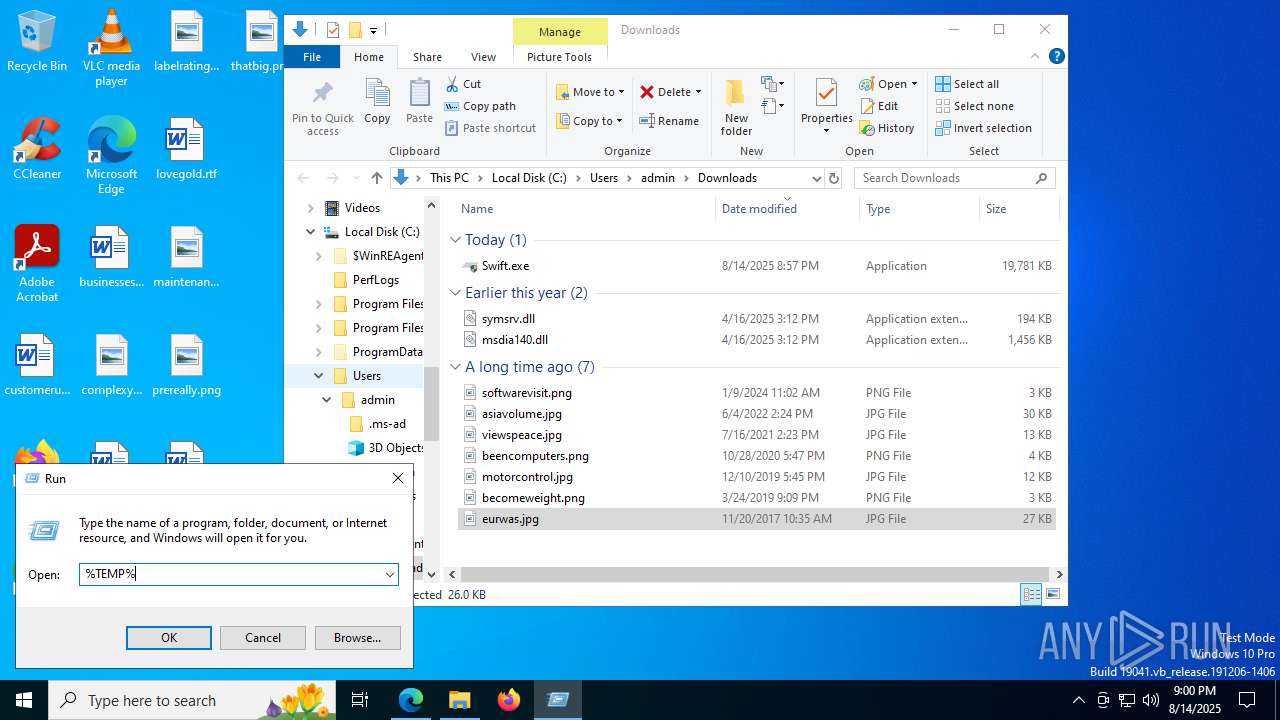The width and height of the screenshot is (1280, 720).
Task: Click Cancel in Run dialog
Action: coord(263,638)
